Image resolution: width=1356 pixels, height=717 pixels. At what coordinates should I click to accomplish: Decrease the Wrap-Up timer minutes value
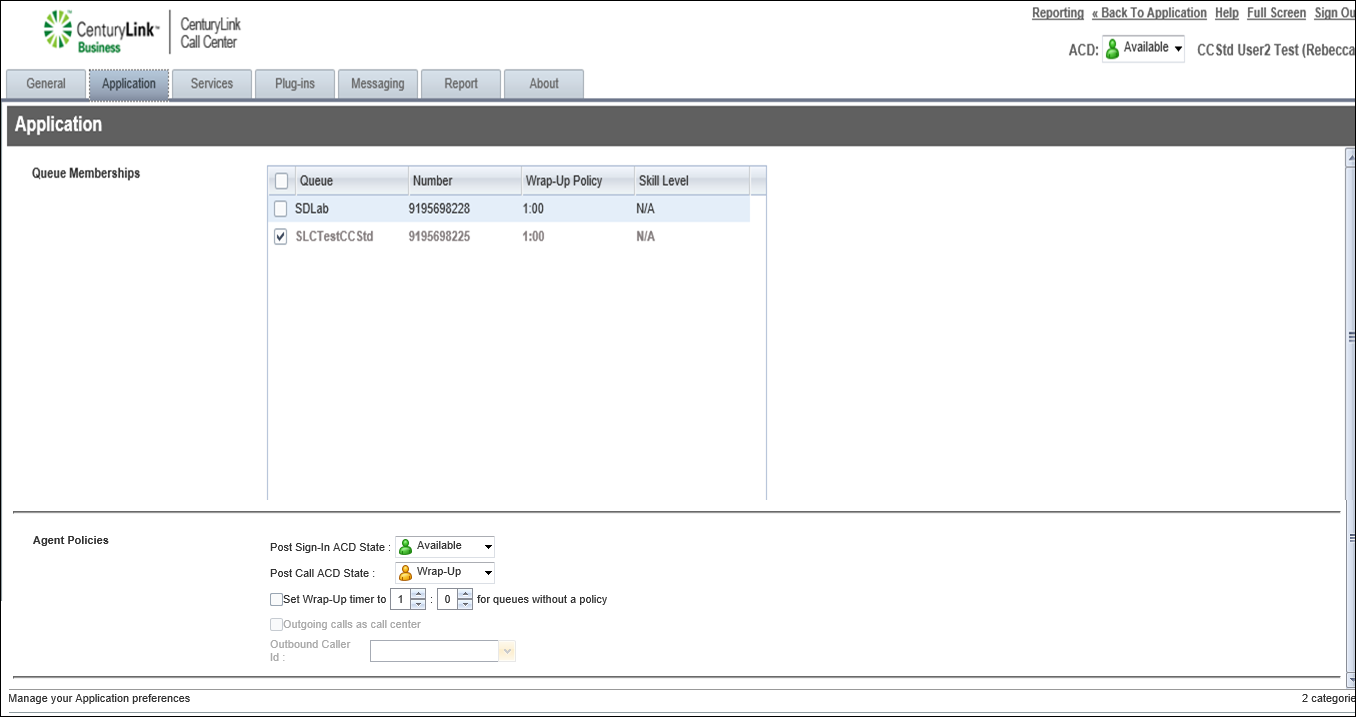[x=418, y=605]
